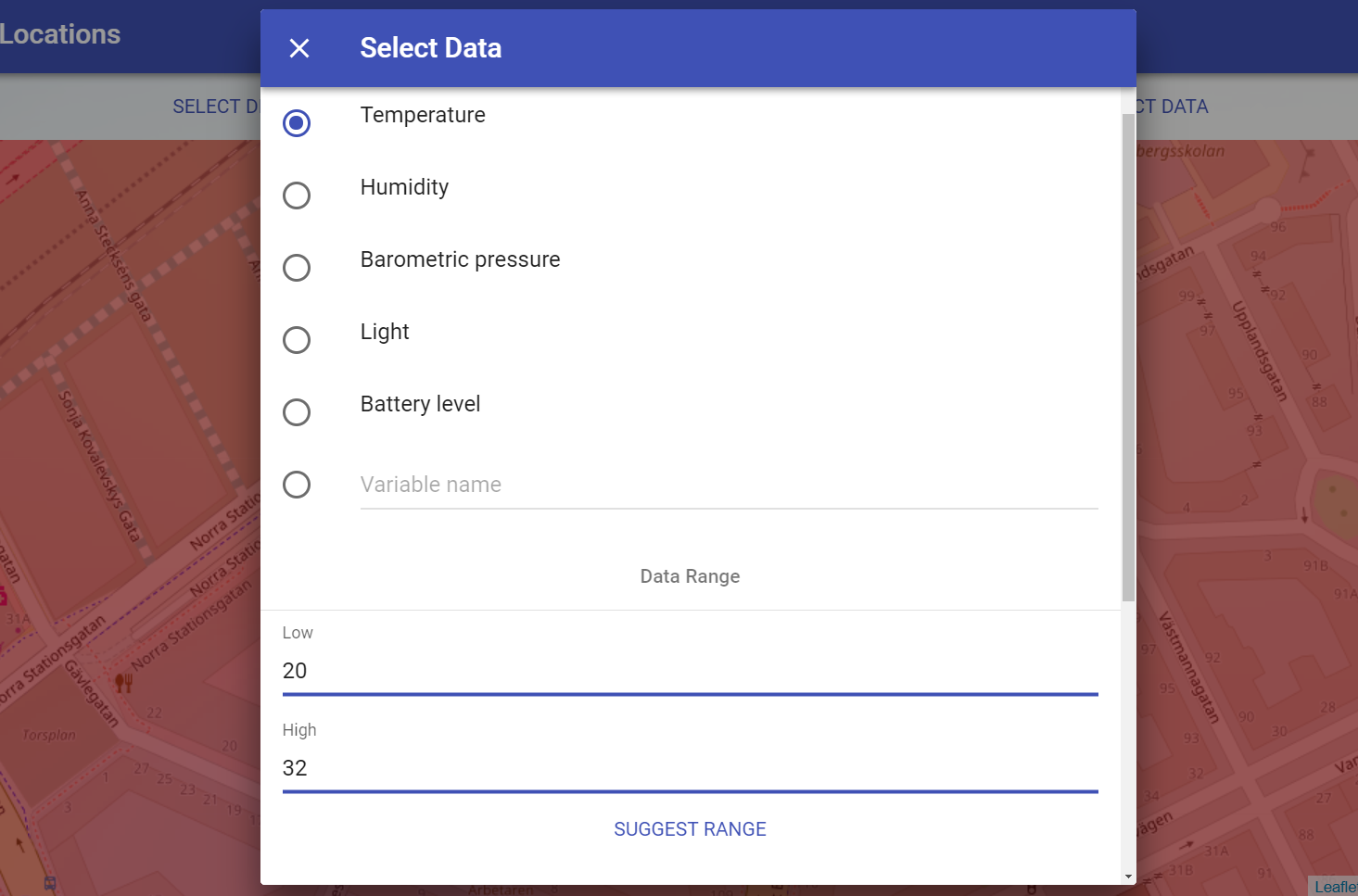Select the Humidity radio button
This screenshot has height=896, width=1358.
click(297, 196)
